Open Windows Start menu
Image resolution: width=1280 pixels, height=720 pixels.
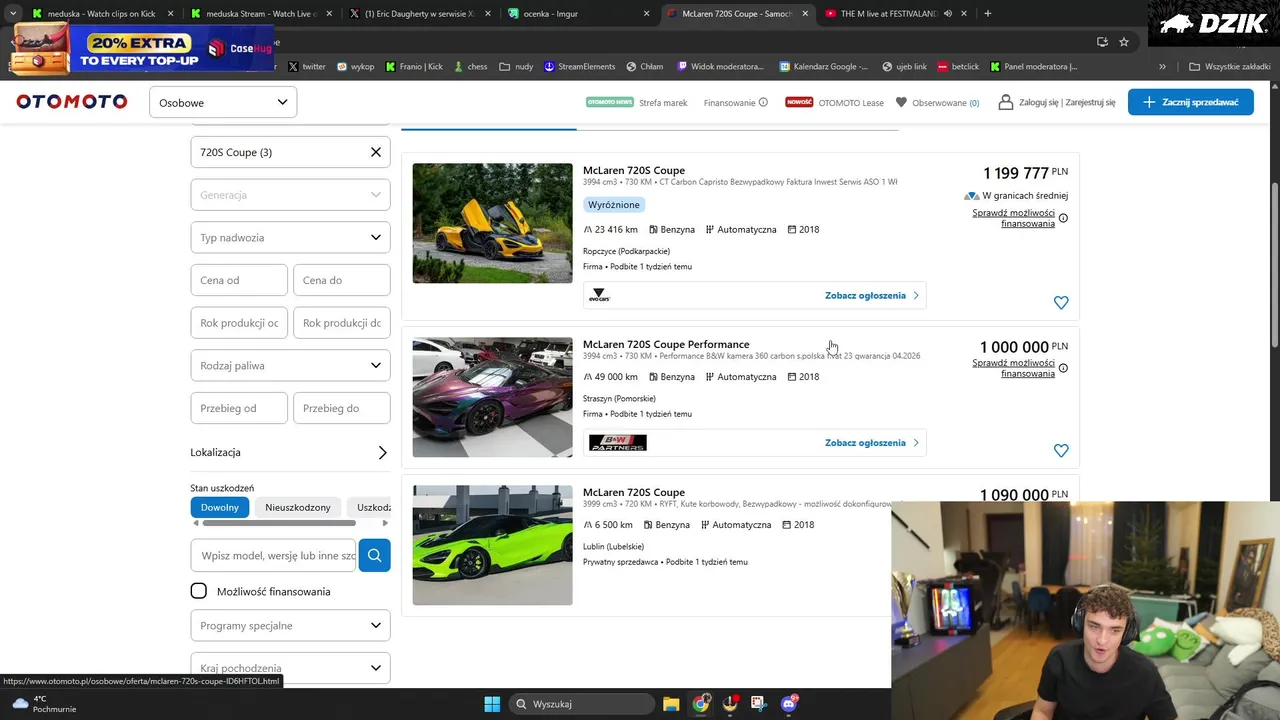click(492, 704)
